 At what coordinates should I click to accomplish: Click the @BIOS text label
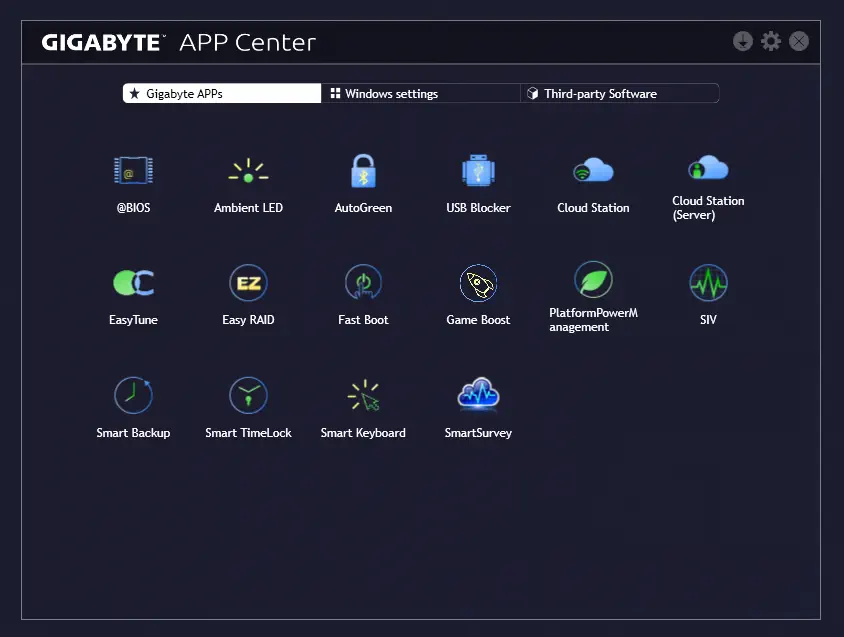tap(133, 208)
